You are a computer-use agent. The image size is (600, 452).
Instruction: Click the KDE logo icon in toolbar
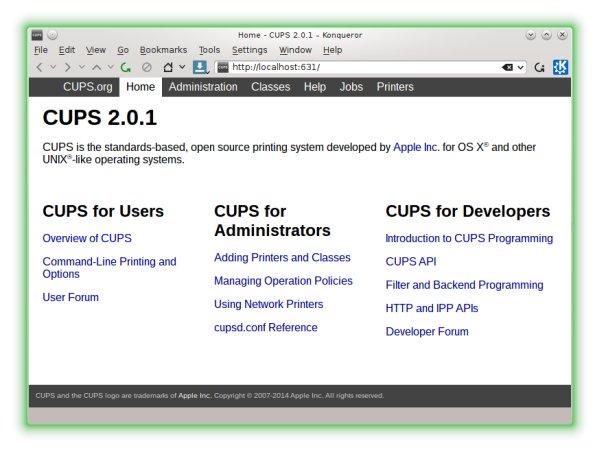(x=560, y=67)
